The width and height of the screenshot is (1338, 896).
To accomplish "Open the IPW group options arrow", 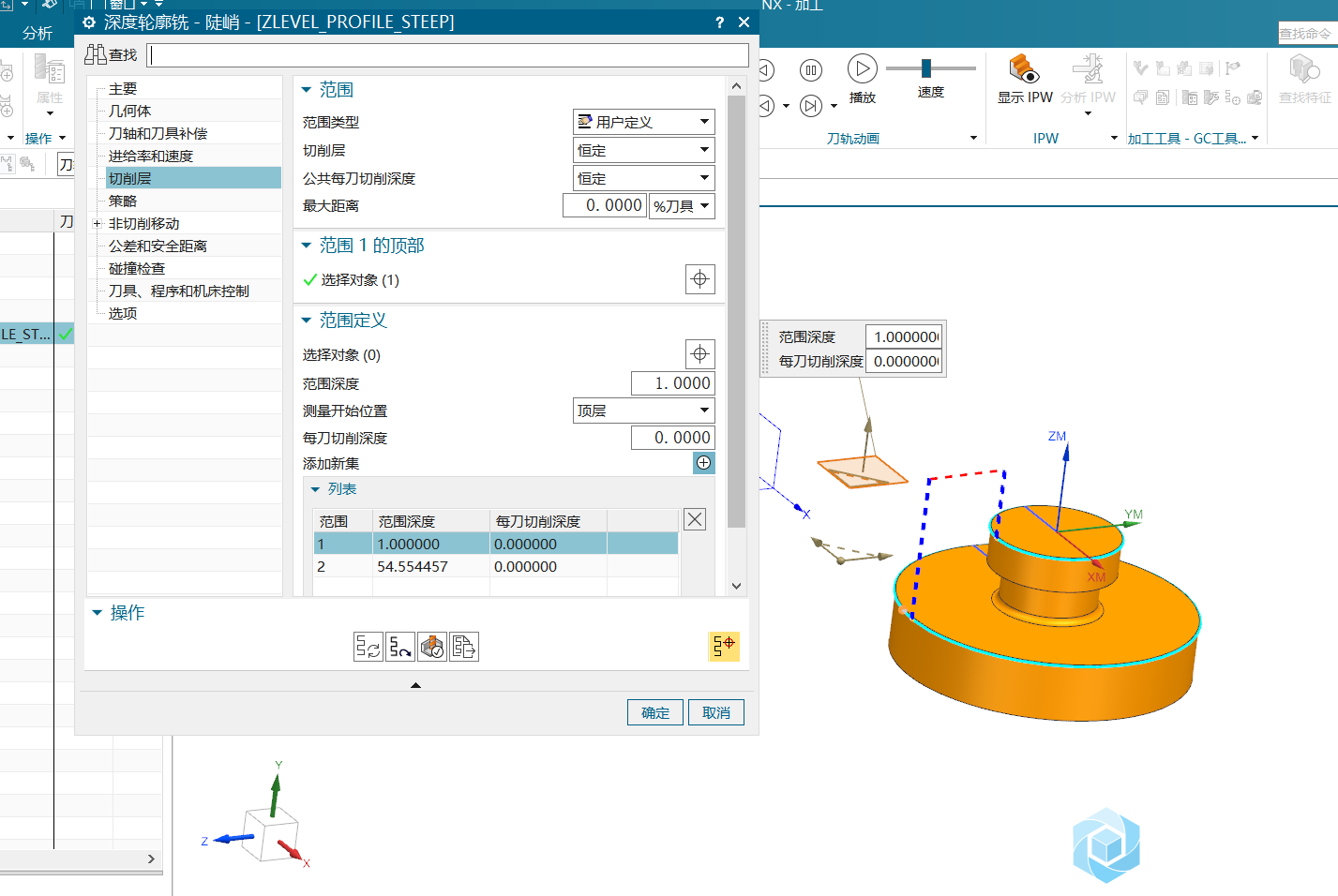I will tap(1114, 138).
